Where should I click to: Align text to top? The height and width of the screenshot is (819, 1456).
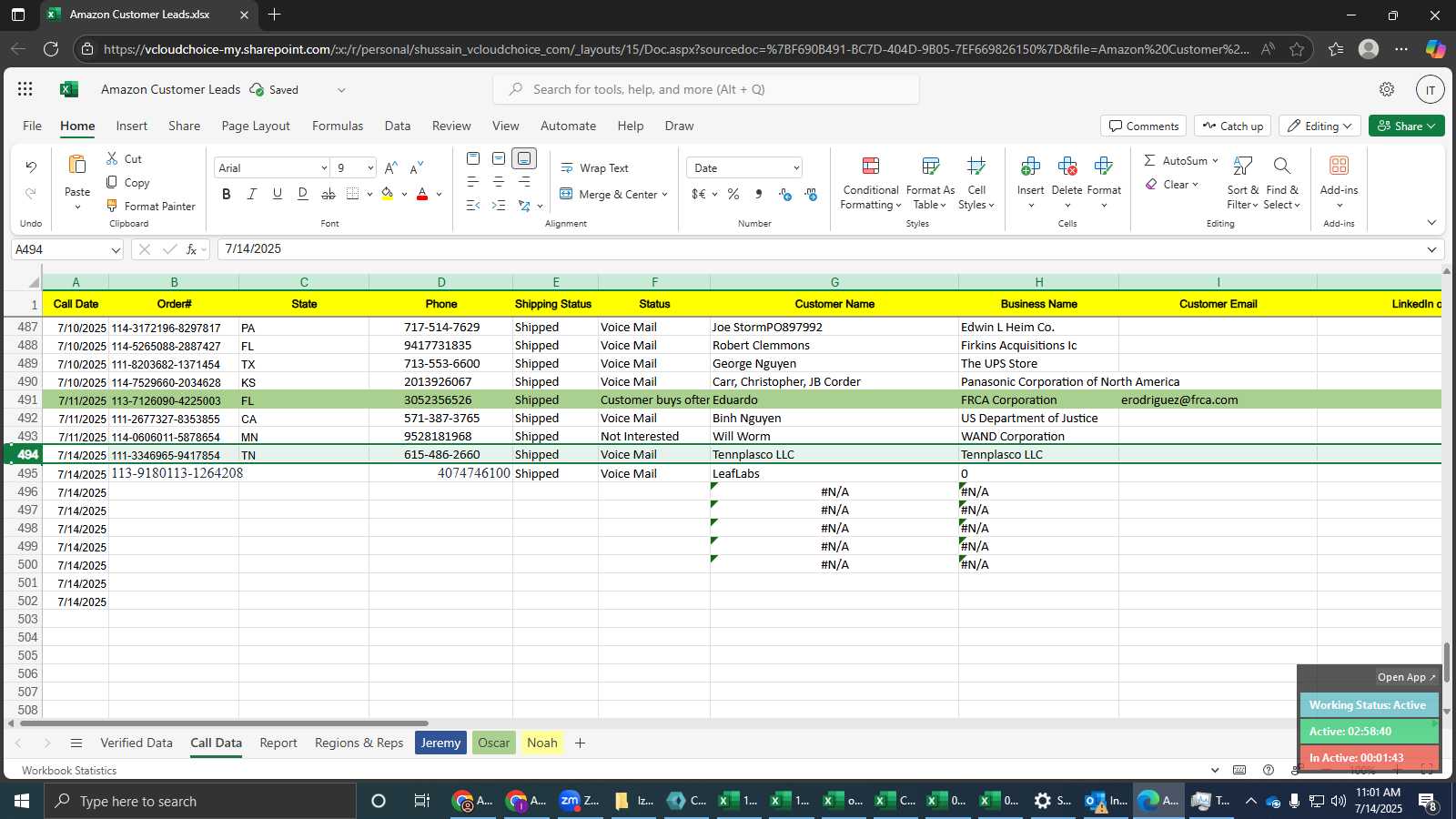(473, 158)
